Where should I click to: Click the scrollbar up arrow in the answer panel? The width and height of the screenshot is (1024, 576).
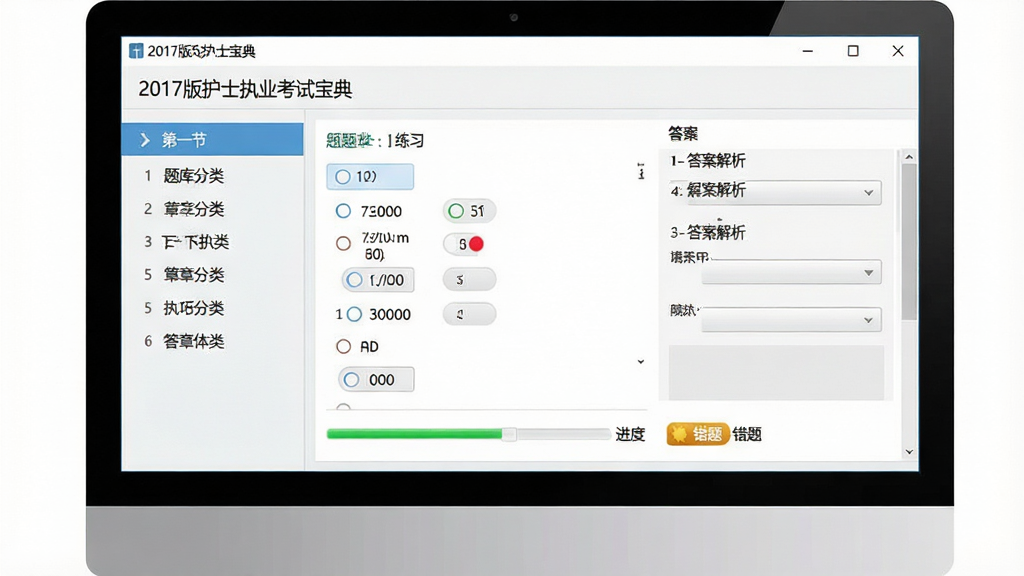[x=909, y=157]
